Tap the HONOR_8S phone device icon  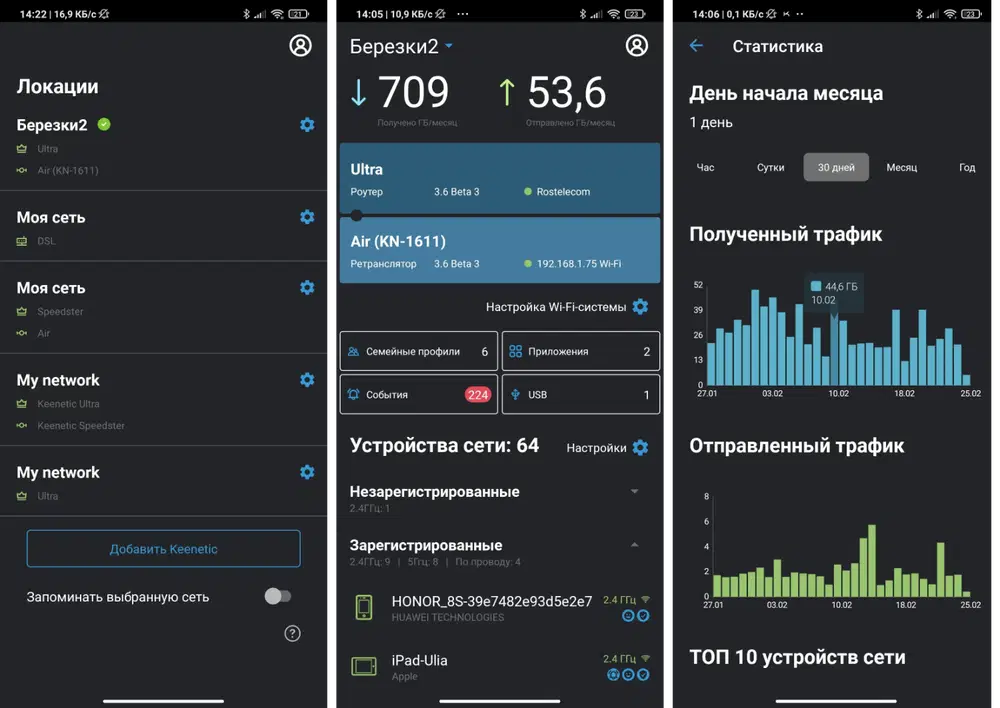(364, 607)
